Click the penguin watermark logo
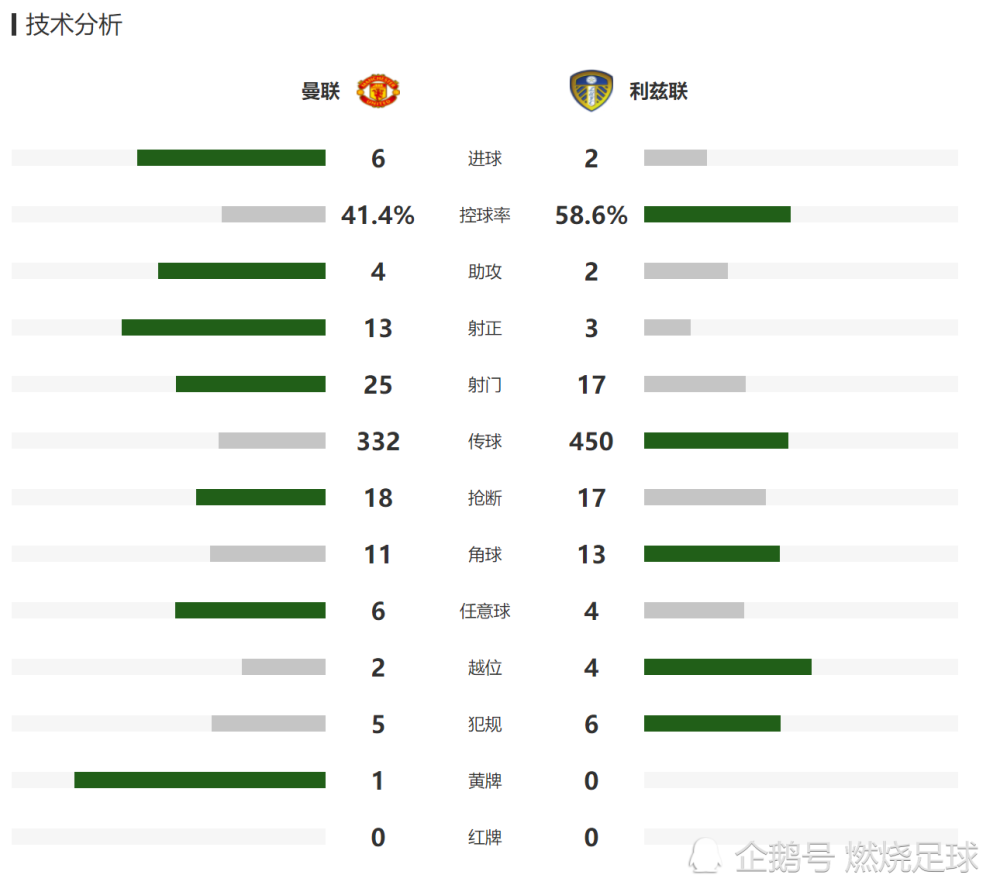The width and height of the screenshot is (1000, 892). click(x=705, y=856)
